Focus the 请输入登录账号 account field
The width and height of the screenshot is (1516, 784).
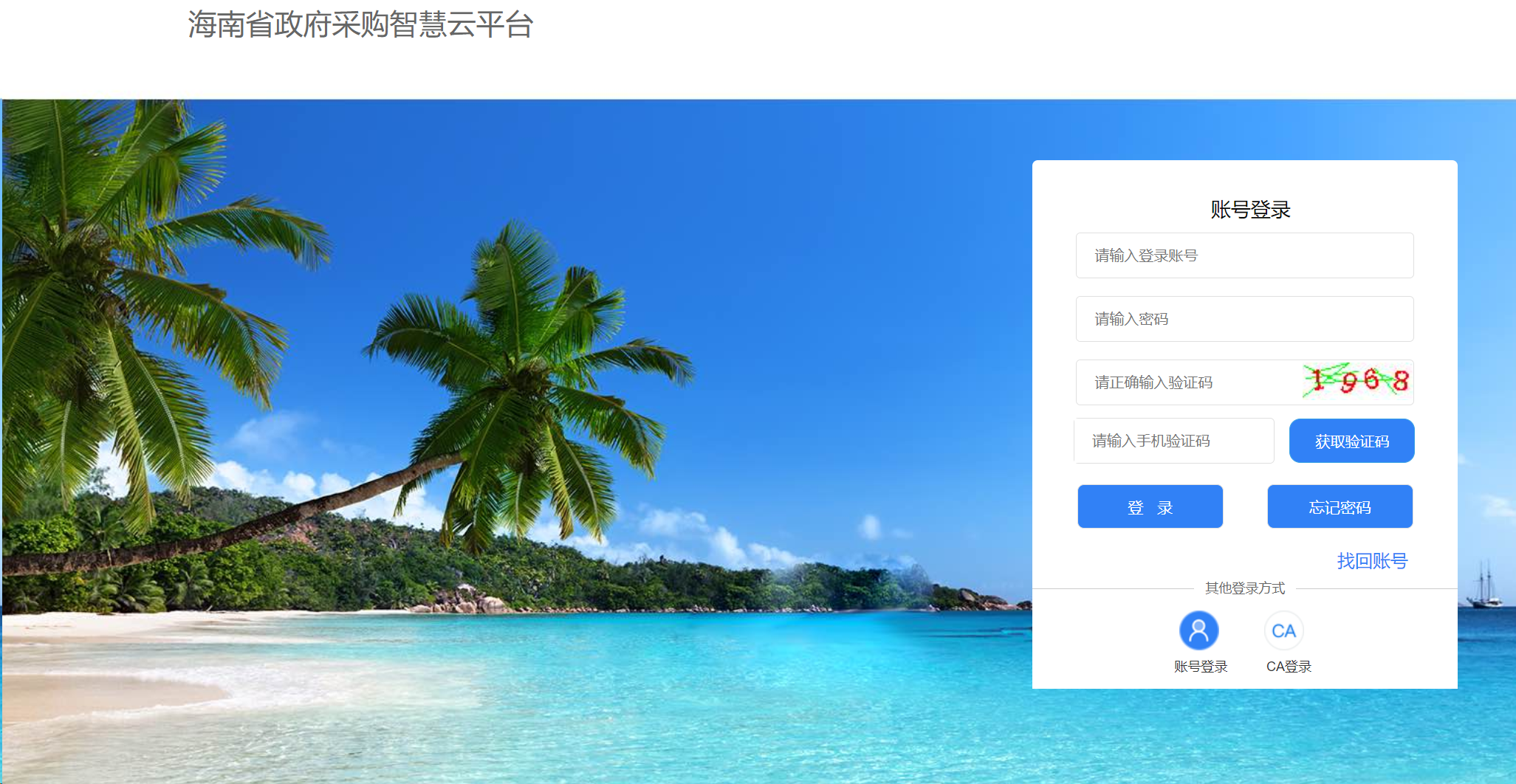pos(1244,255)
